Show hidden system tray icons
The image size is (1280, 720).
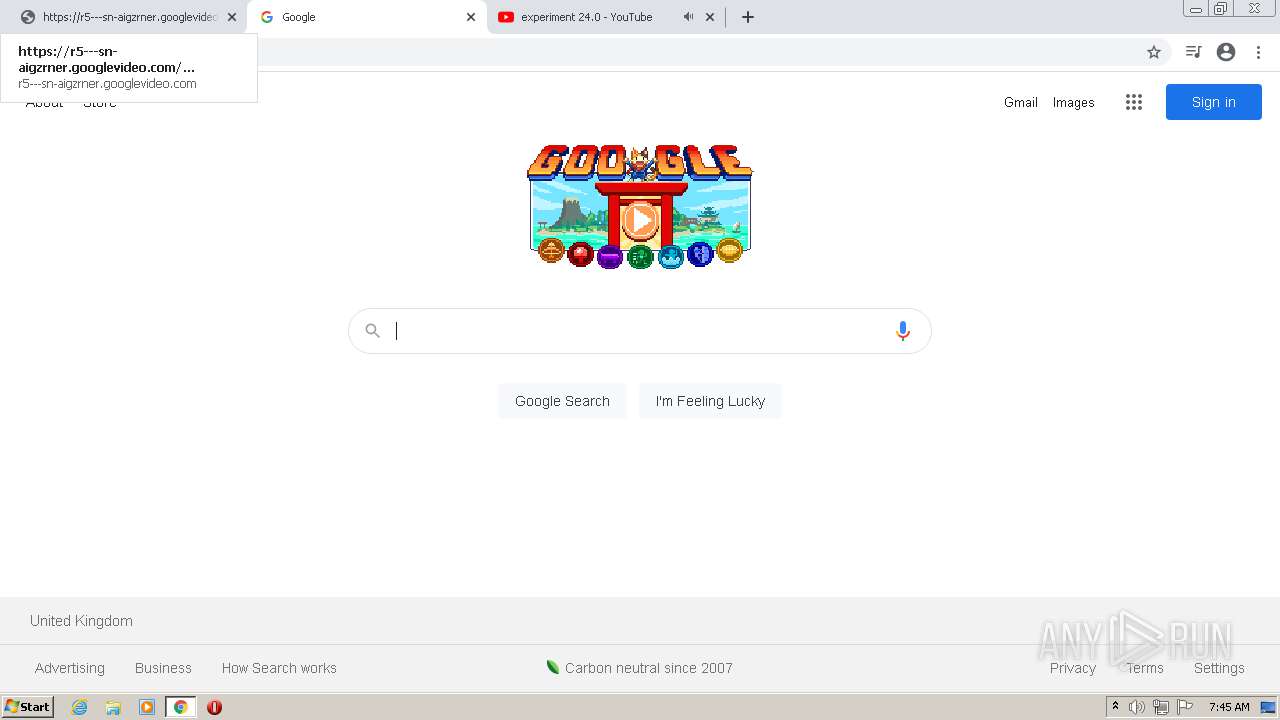[x=1115, y=707]
